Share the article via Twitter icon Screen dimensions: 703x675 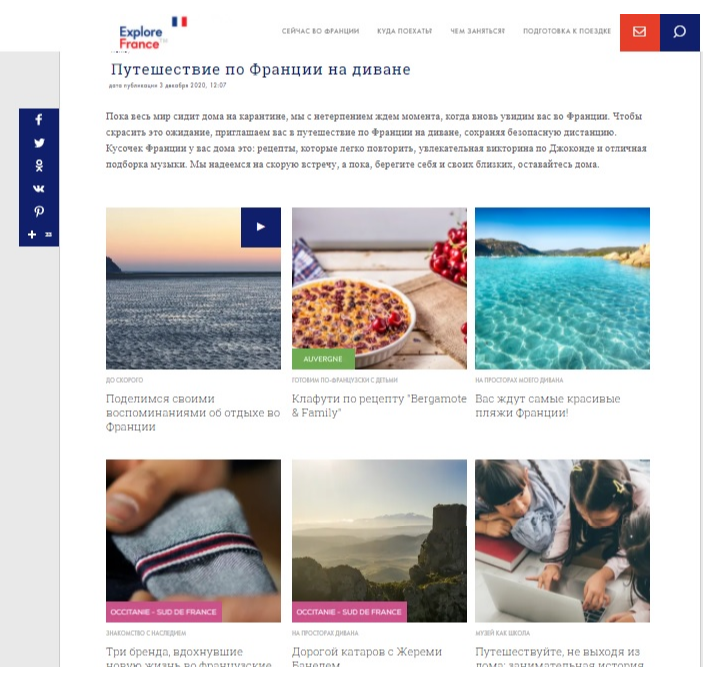click(39, 143)
